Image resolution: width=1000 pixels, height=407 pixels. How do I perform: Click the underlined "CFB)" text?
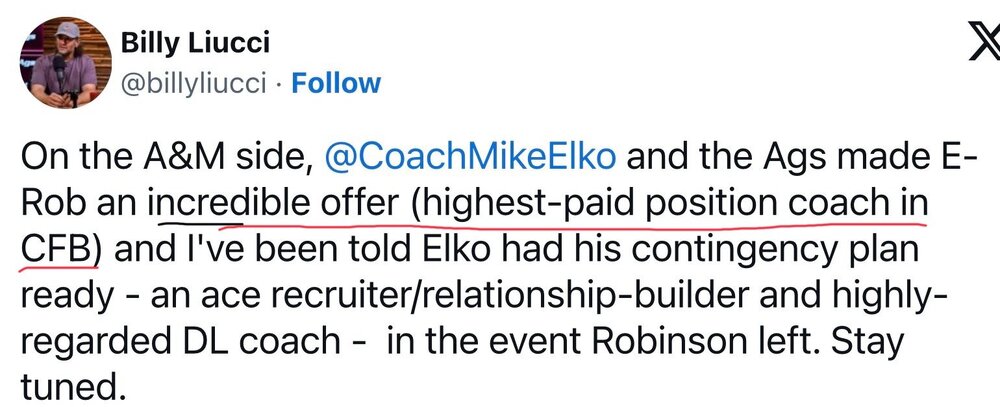[x=60, y=248]
